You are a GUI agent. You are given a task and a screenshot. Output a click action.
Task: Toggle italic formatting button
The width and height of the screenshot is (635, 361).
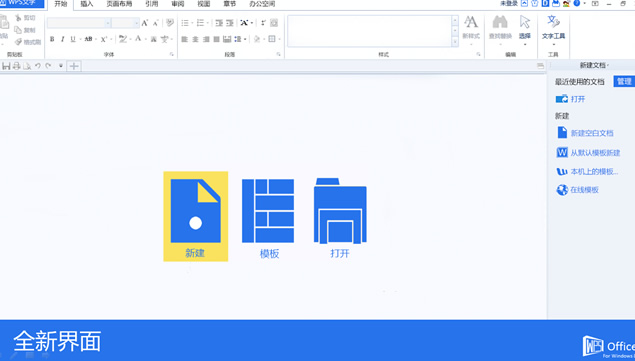coord(62,39)
